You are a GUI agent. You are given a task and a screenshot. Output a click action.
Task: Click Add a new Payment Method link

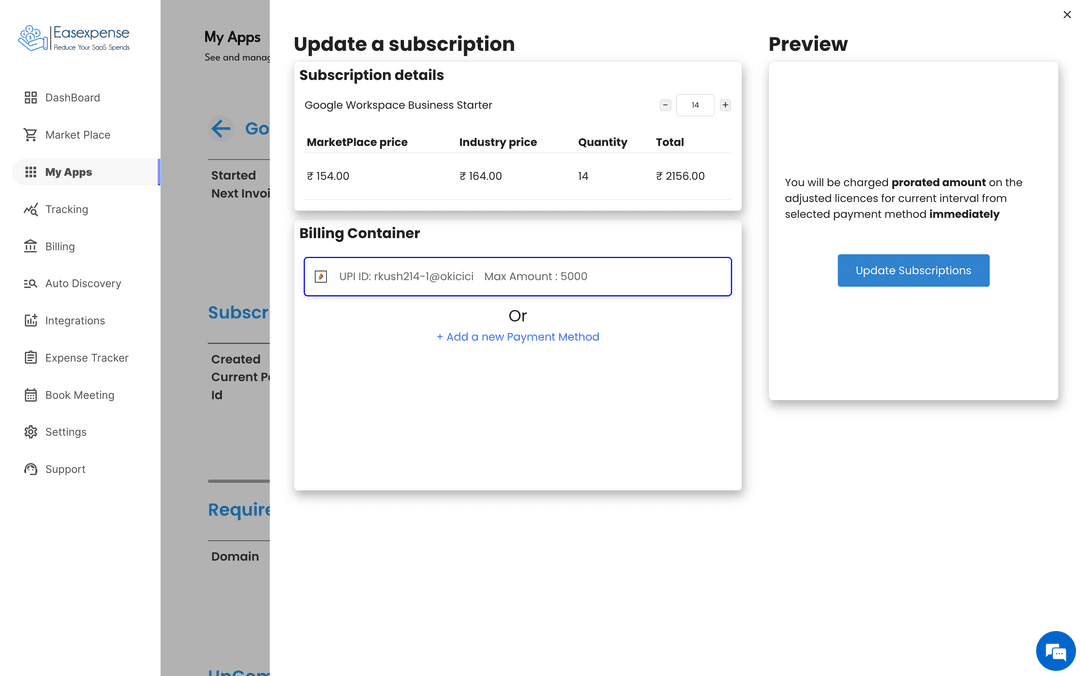(518, 337)
